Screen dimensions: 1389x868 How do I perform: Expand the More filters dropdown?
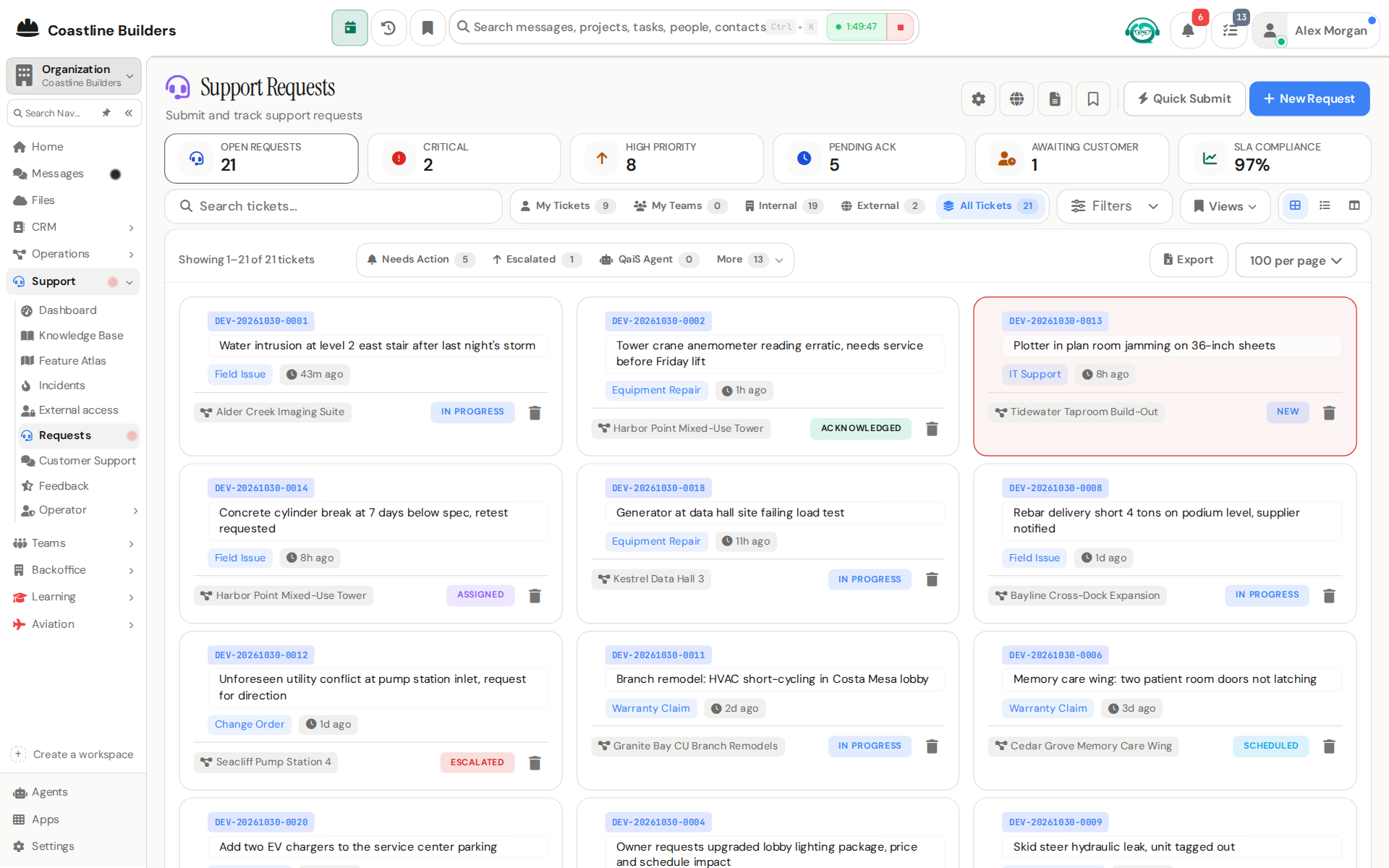click(750, 260)
